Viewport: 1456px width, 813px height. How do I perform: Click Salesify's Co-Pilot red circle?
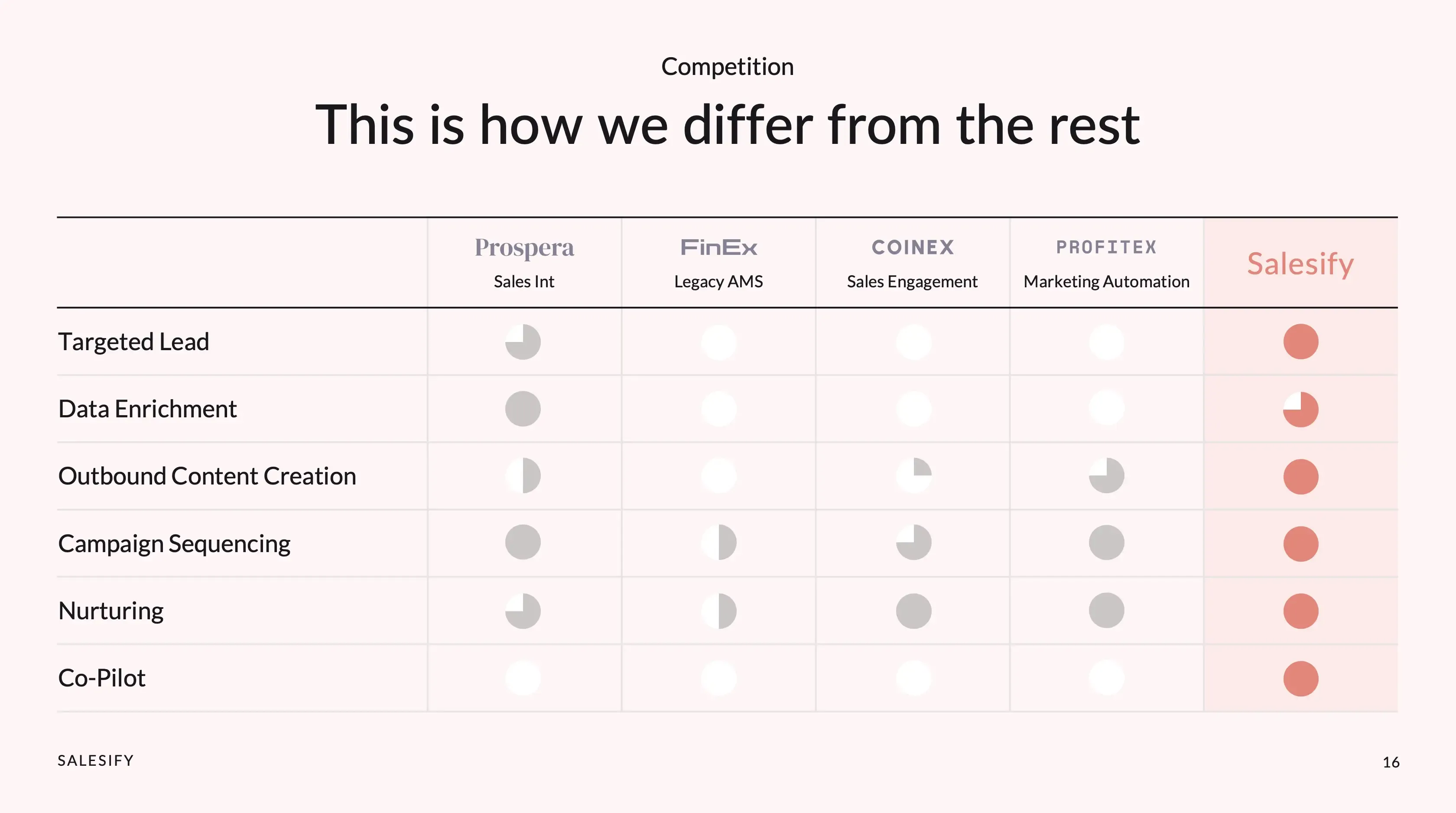1300,679
